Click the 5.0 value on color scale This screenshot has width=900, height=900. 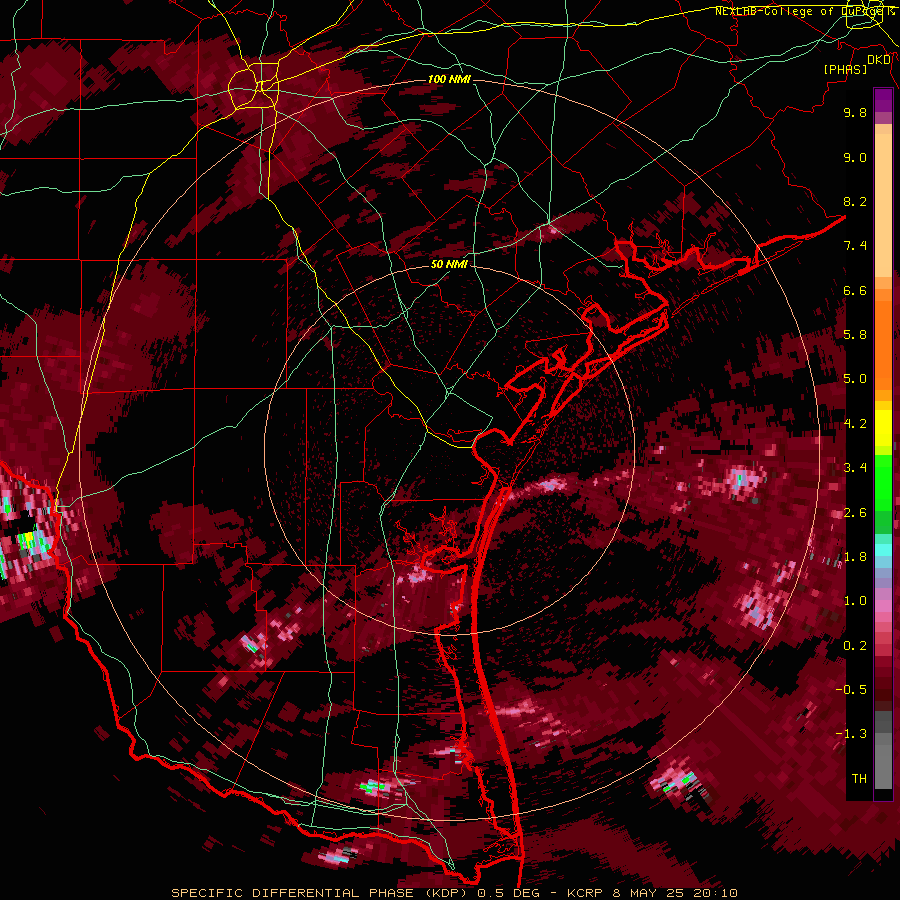coord(855,379)
